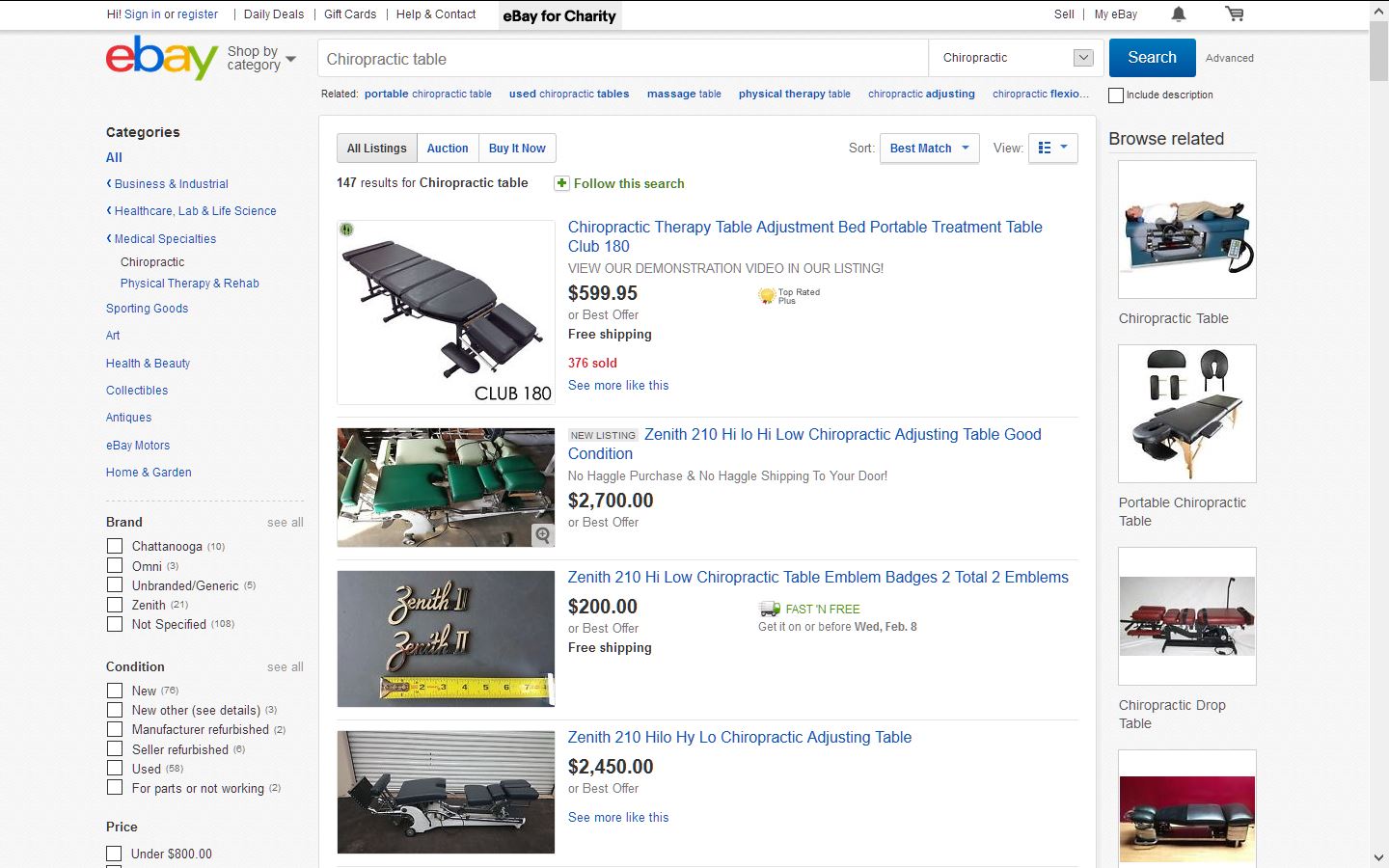Click used chiropractic tables related link
This screenshot has height=868, width=1389.
pos(569,94)
